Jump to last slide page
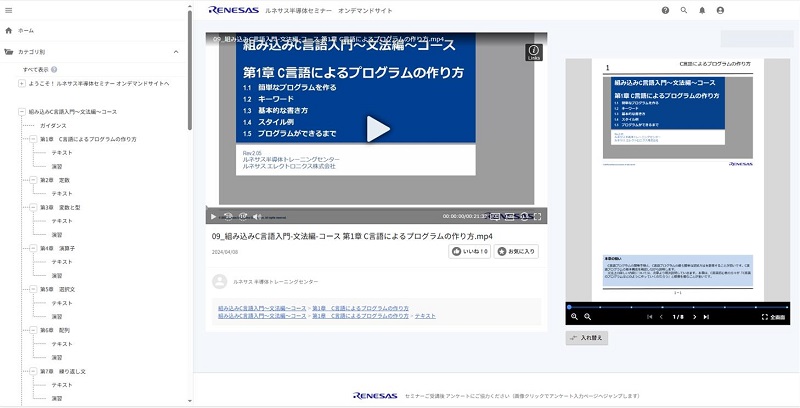The width and height of the screenshot is (800, 408). click(x=706, y=317)
